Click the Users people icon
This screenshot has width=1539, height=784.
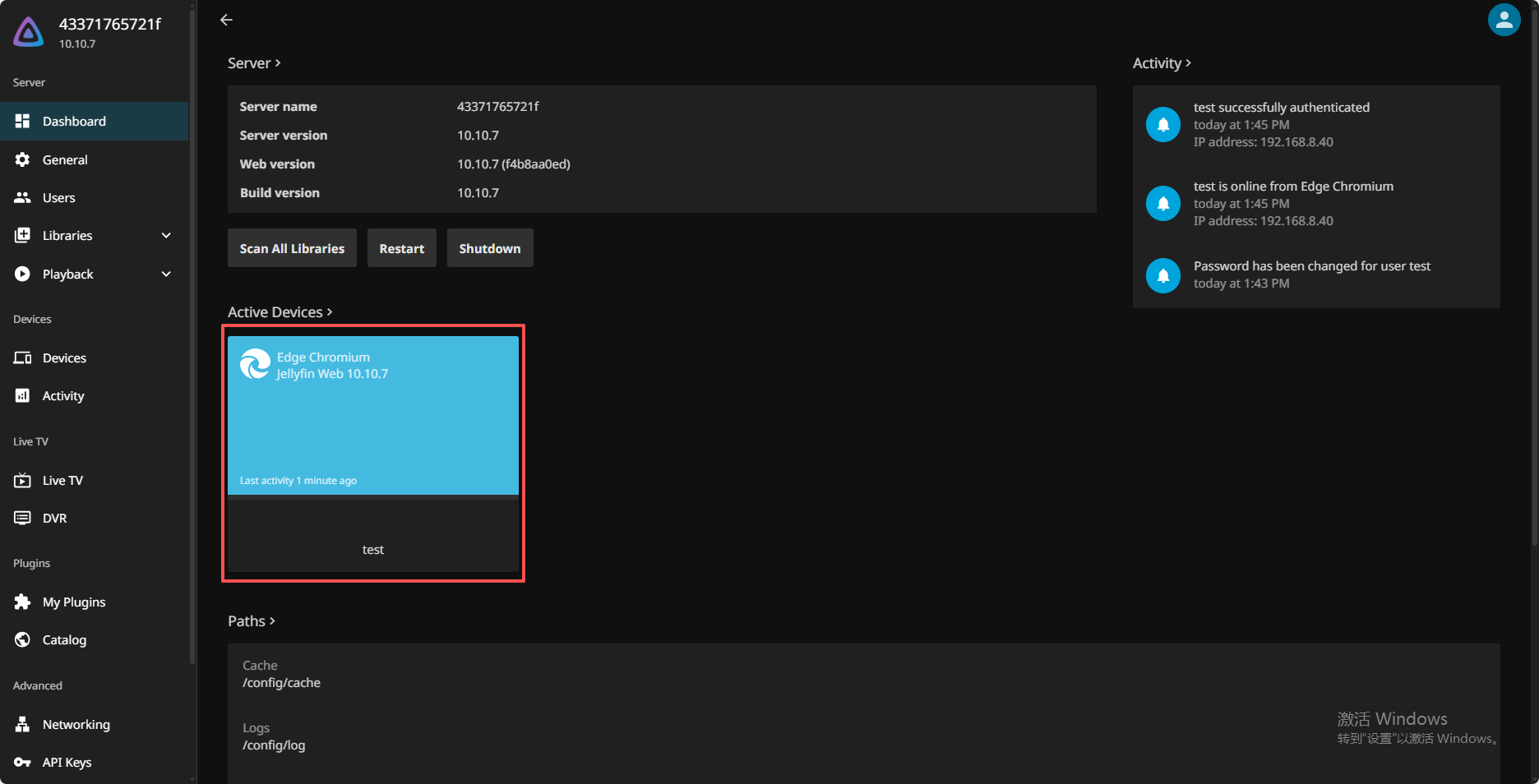[22, 197]
